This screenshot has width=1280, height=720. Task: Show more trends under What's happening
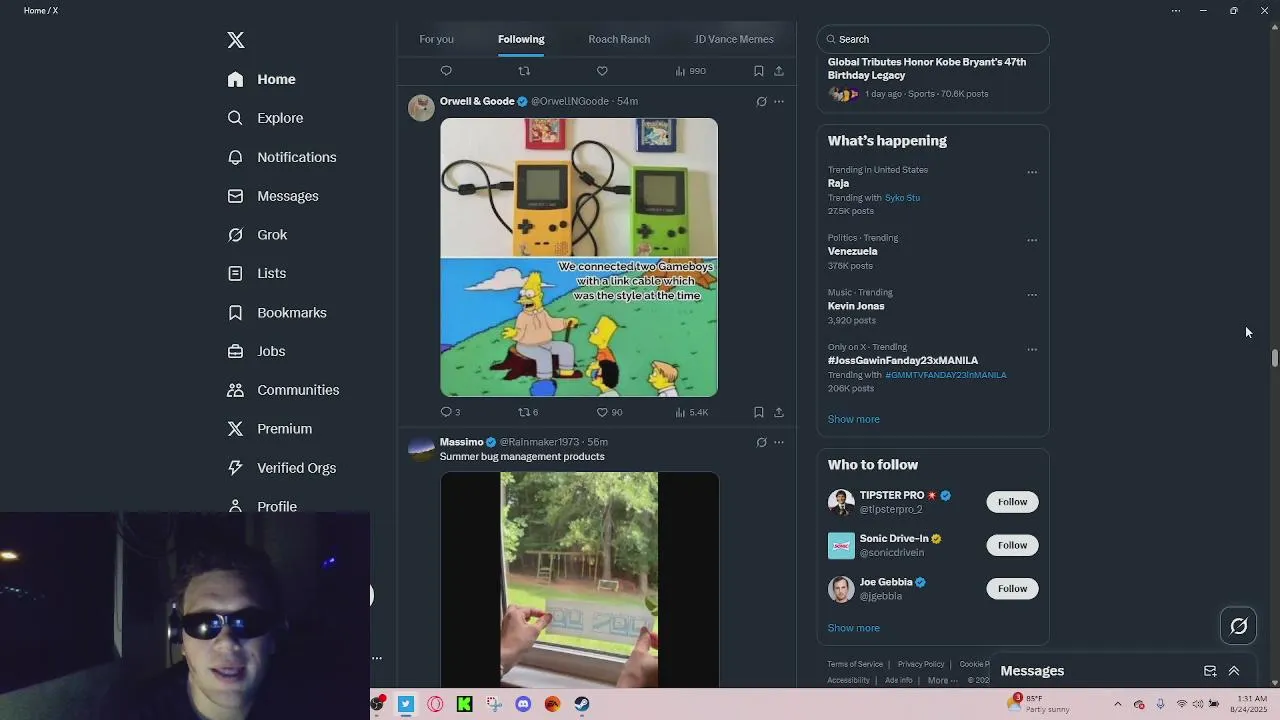pos(853,419)
